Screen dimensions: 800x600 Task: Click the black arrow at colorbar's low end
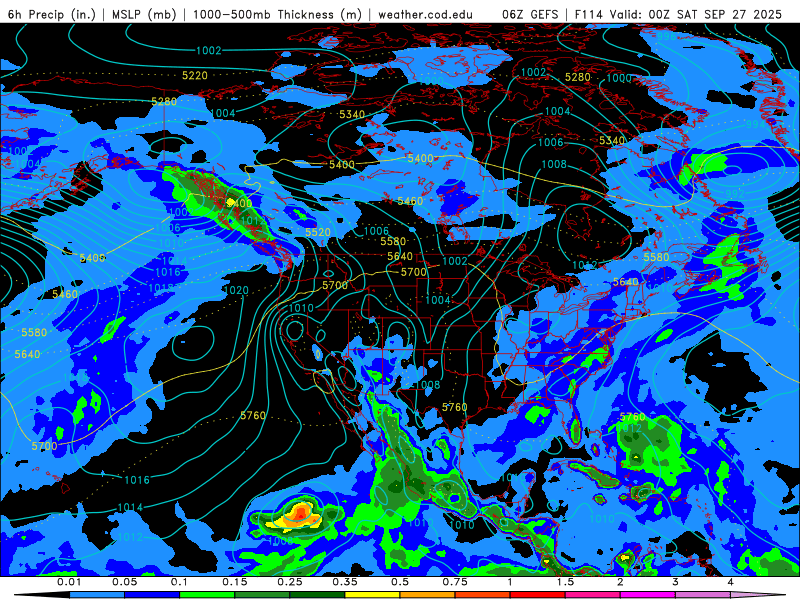pos(41,595)
